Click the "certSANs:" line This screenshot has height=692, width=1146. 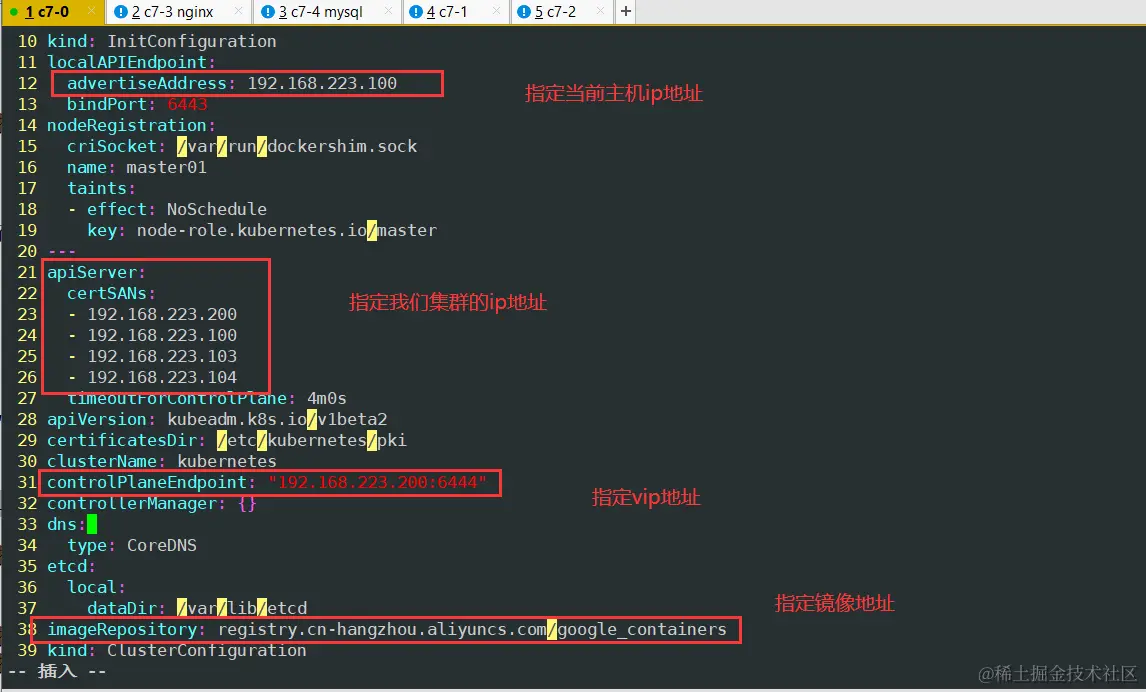click(111, 294)
